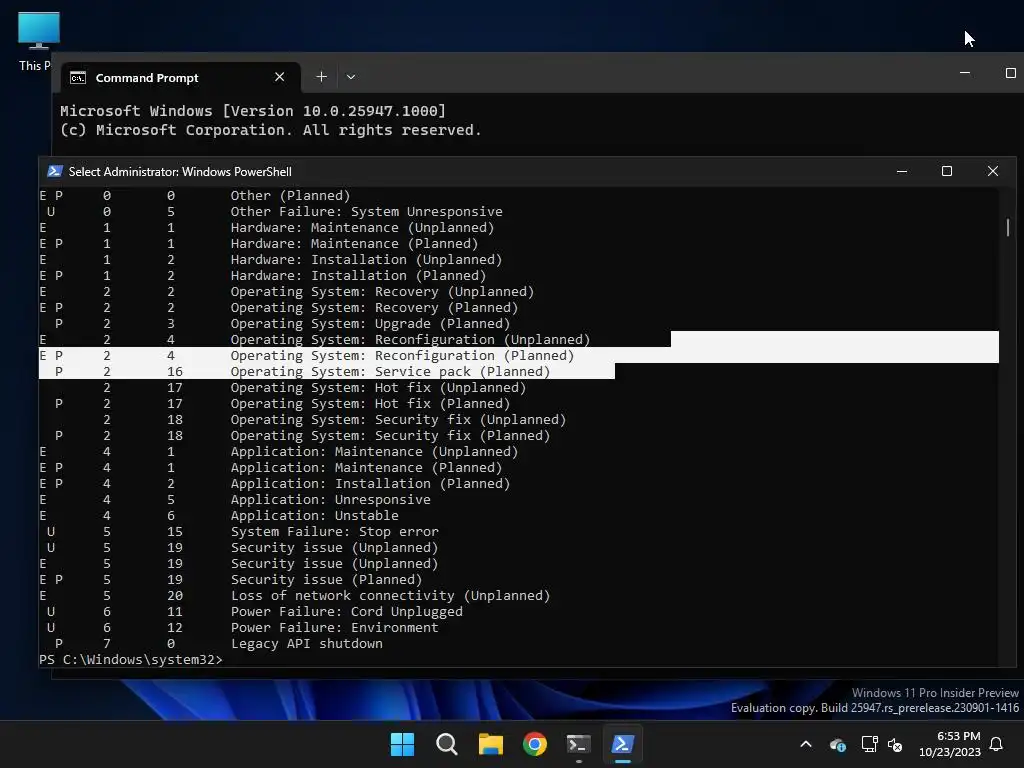1024x768 pixels.
Task: Click 'Power Failure: Cord Unplugged' line
Action: coord(347,611)
